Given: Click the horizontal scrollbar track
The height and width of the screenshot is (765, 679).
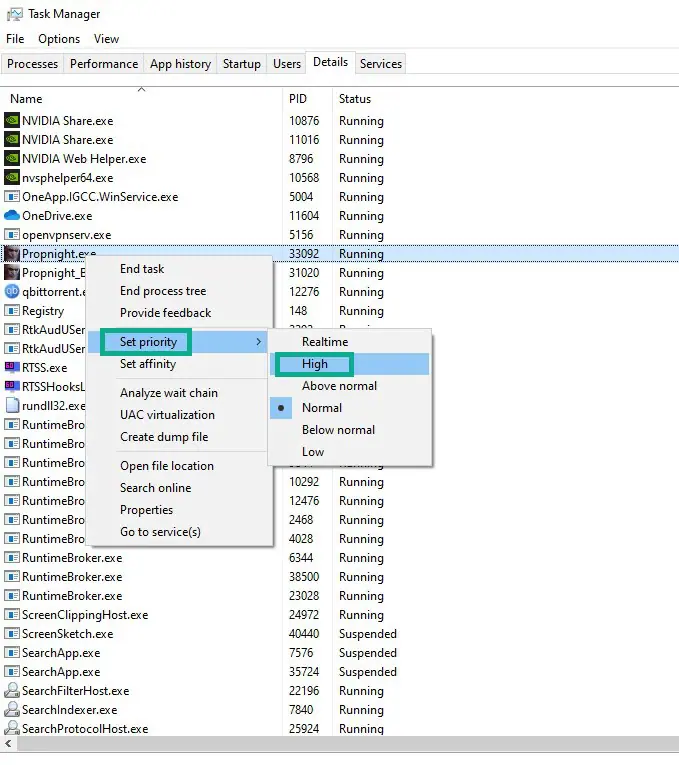Looking at the screenshot, I should coord(347,744).
